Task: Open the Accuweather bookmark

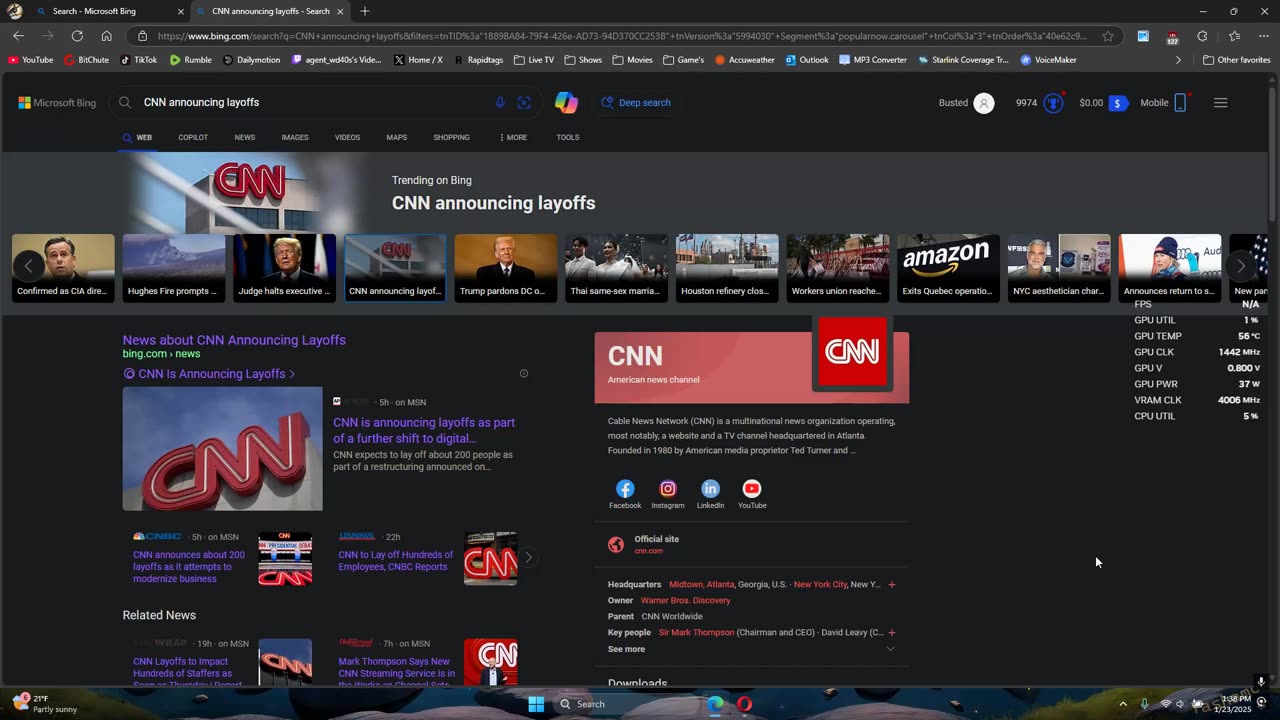Action: (745, 60)
